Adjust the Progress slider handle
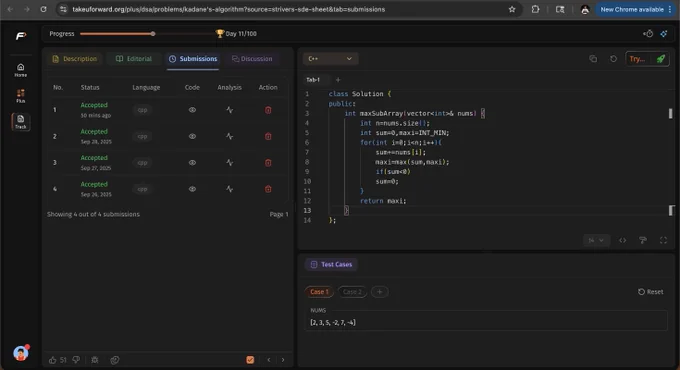 pyautogui.click(x=153, y=34)
